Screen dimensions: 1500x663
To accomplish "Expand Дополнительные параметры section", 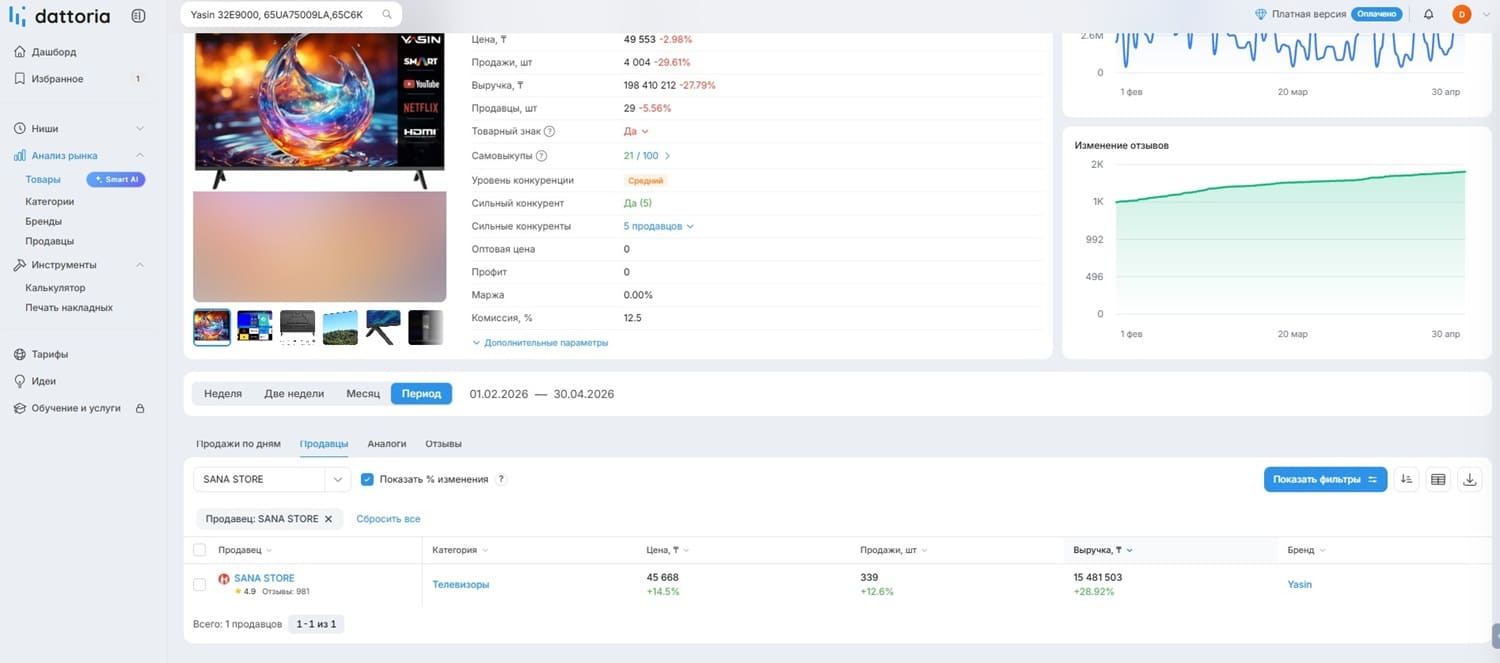I will pyautogui.click(x=540, y=342).
